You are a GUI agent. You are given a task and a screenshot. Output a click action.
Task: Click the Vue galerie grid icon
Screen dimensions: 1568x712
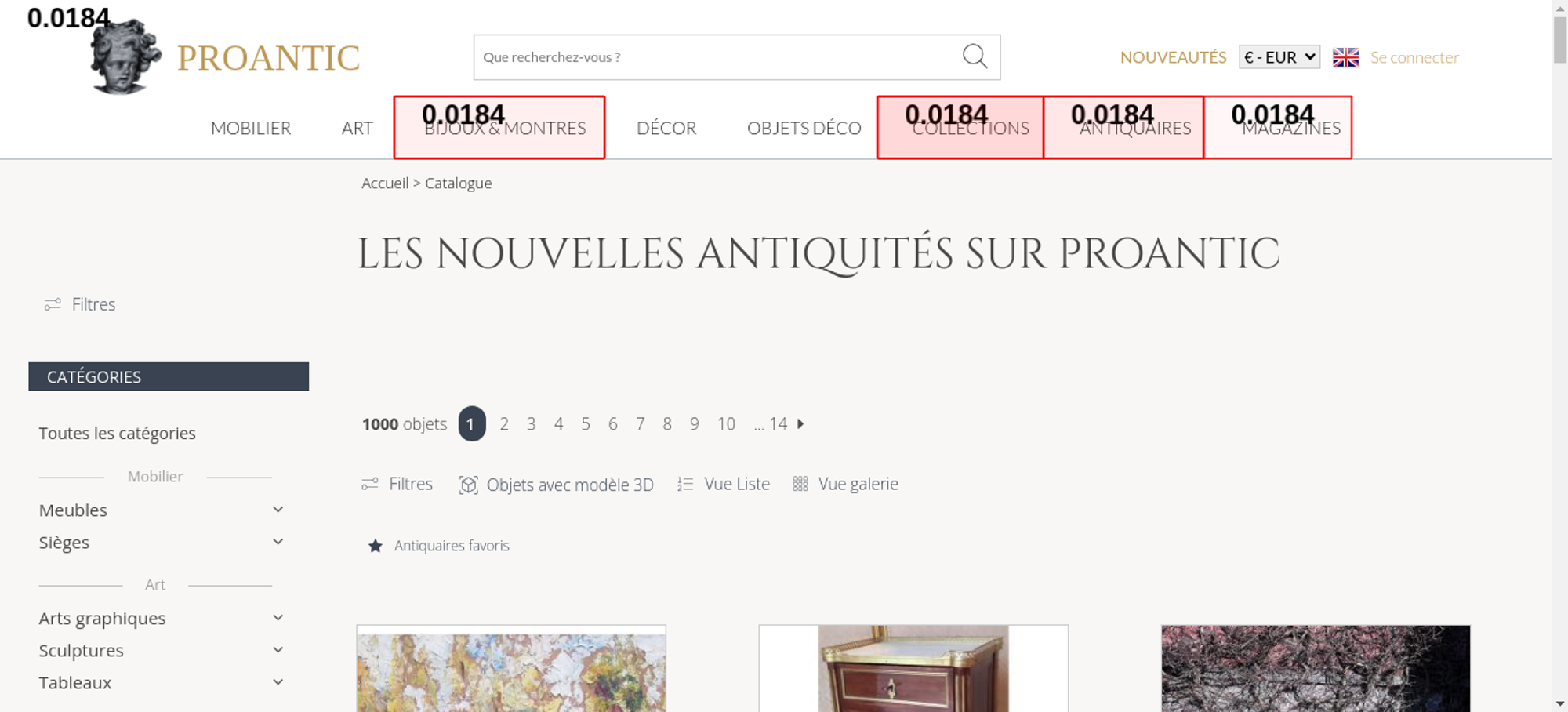(x=800, y=484)
